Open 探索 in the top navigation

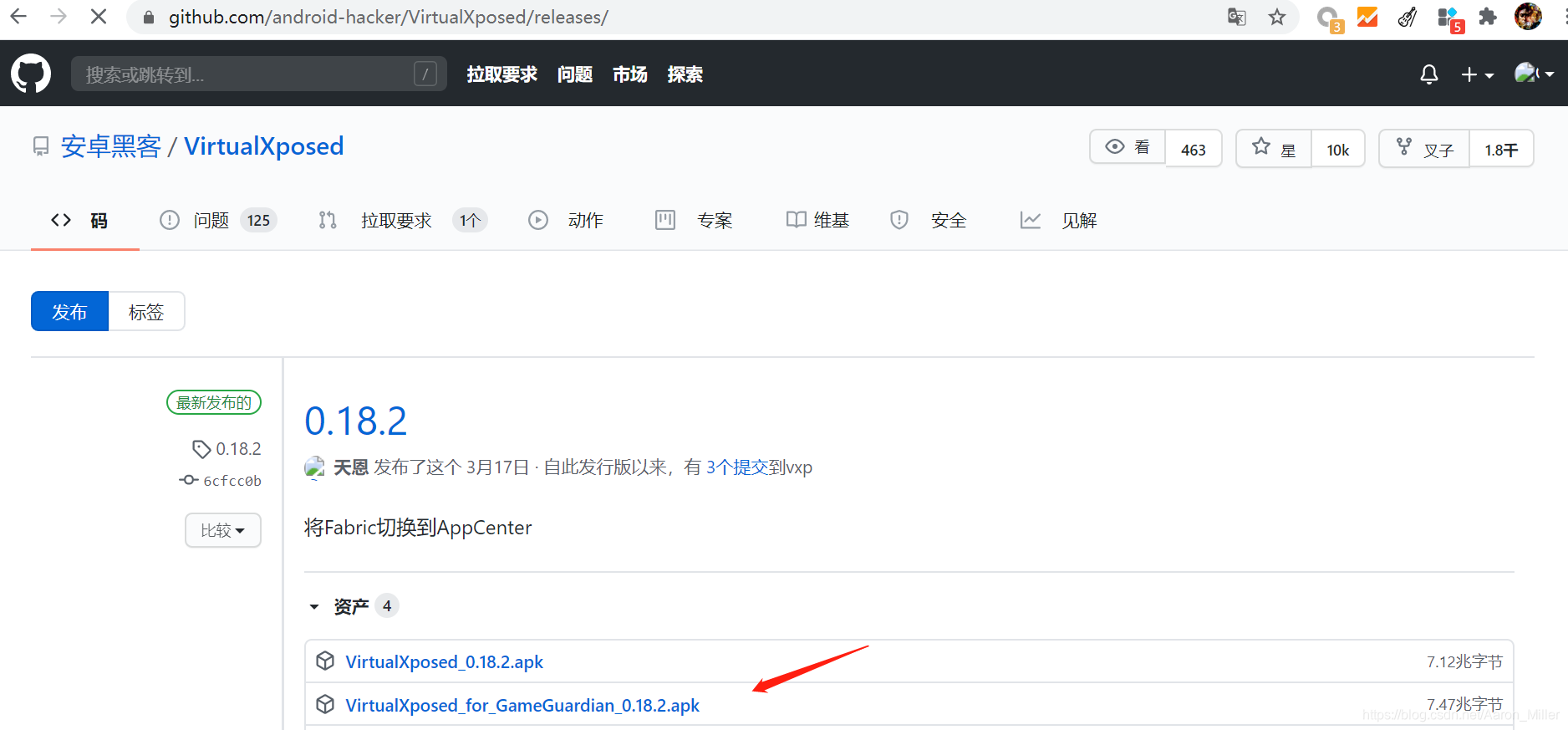coord(685,74)
